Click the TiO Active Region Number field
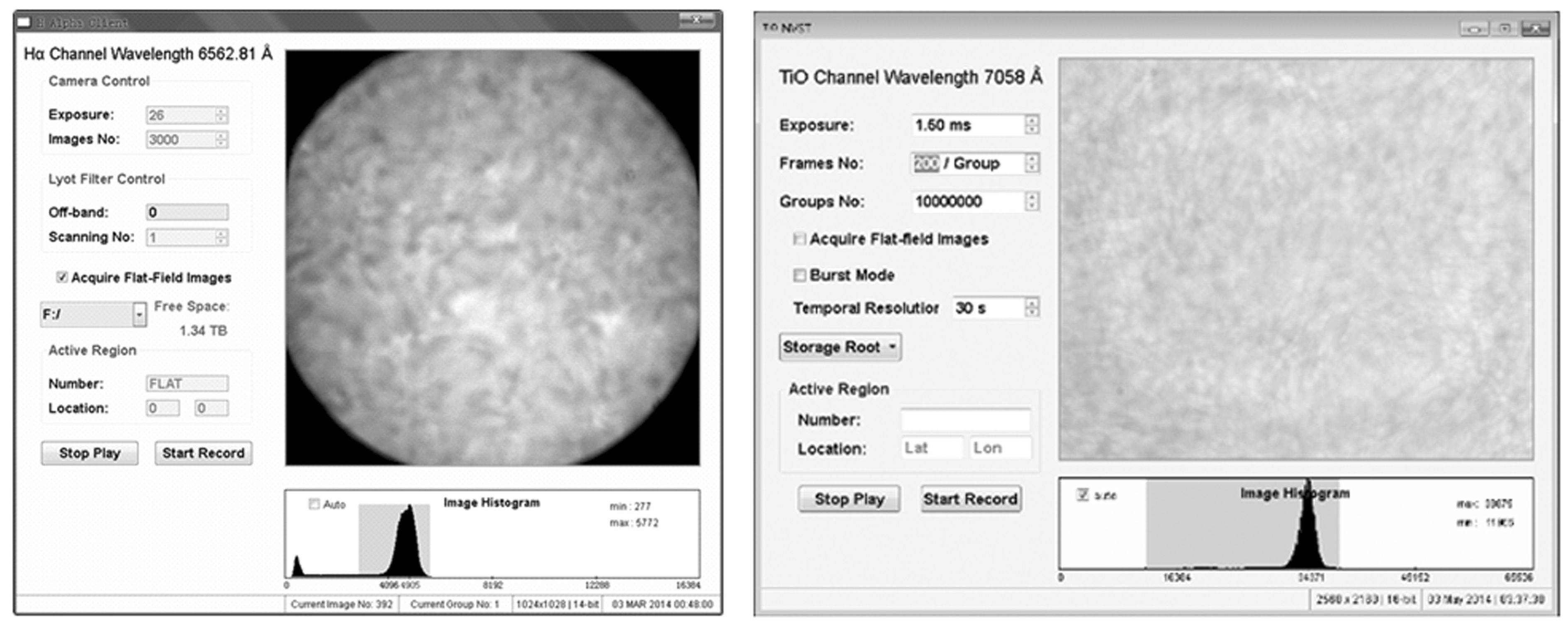 [x=965, y=420]
